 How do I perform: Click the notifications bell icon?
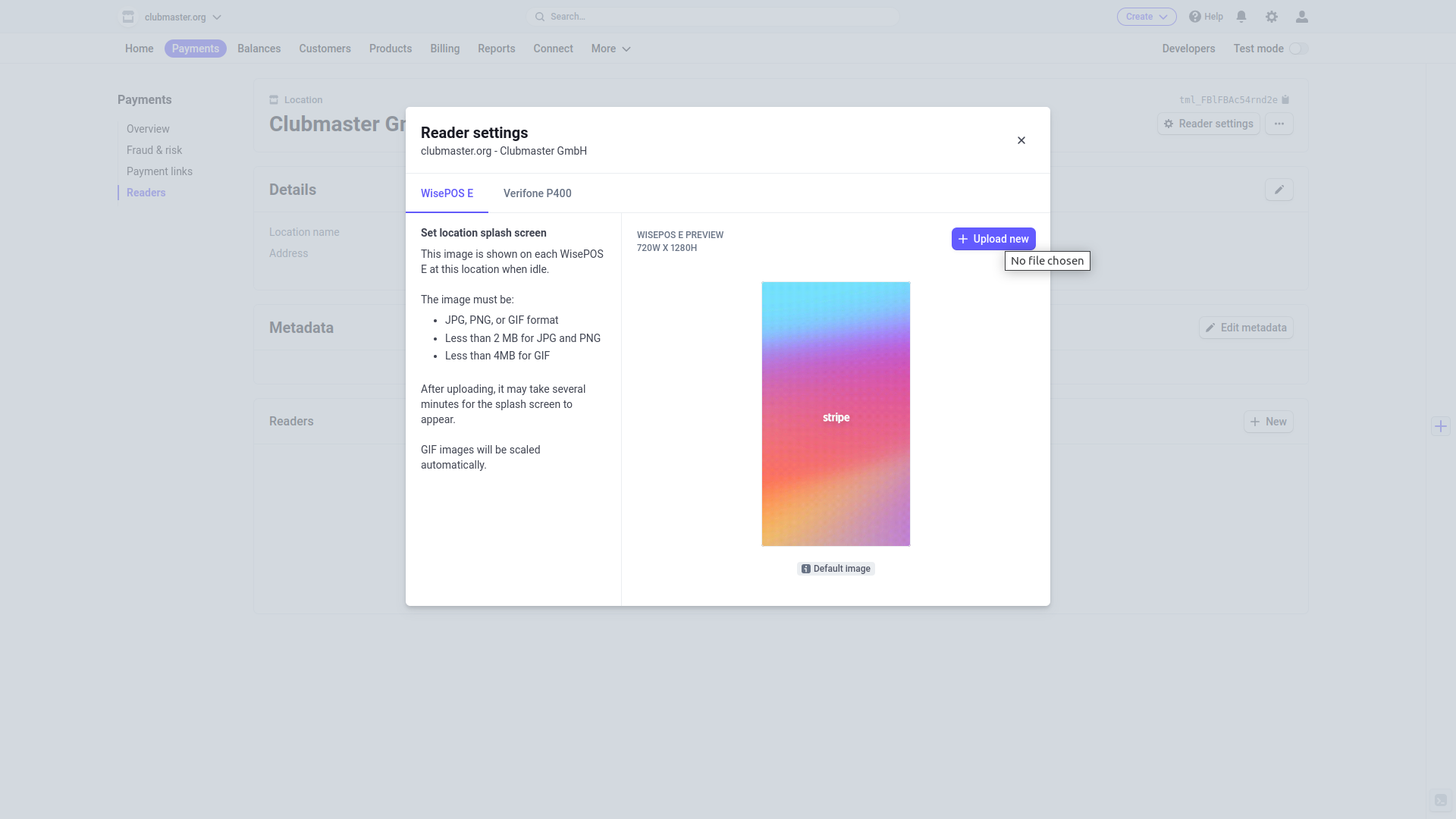click(1241, 17)
